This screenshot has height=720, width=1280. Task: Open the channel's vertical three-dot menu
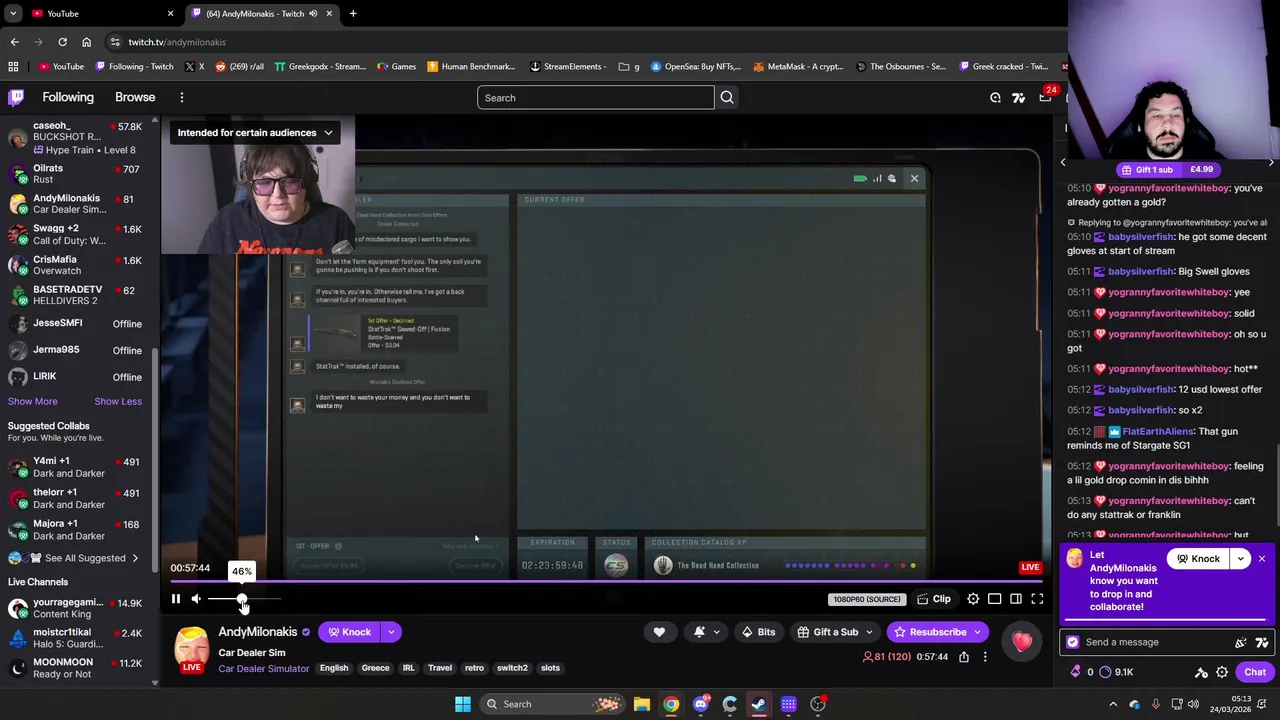tap(985, 657)
